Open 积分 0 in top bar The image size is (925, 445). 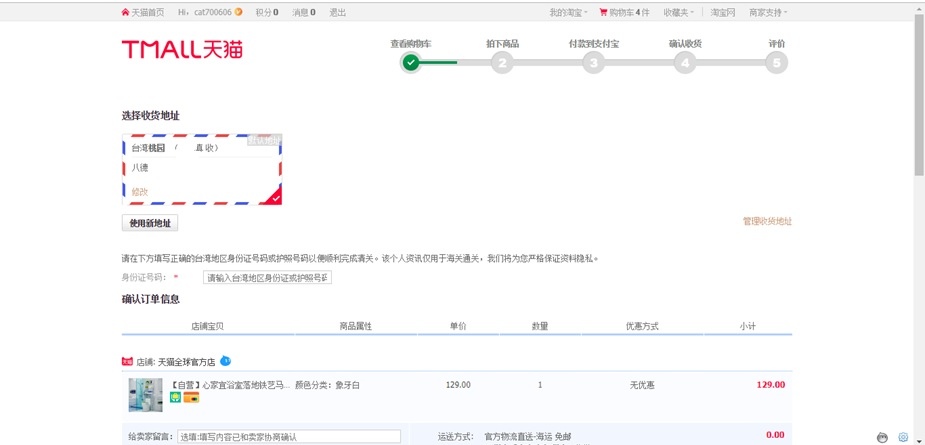267,12
